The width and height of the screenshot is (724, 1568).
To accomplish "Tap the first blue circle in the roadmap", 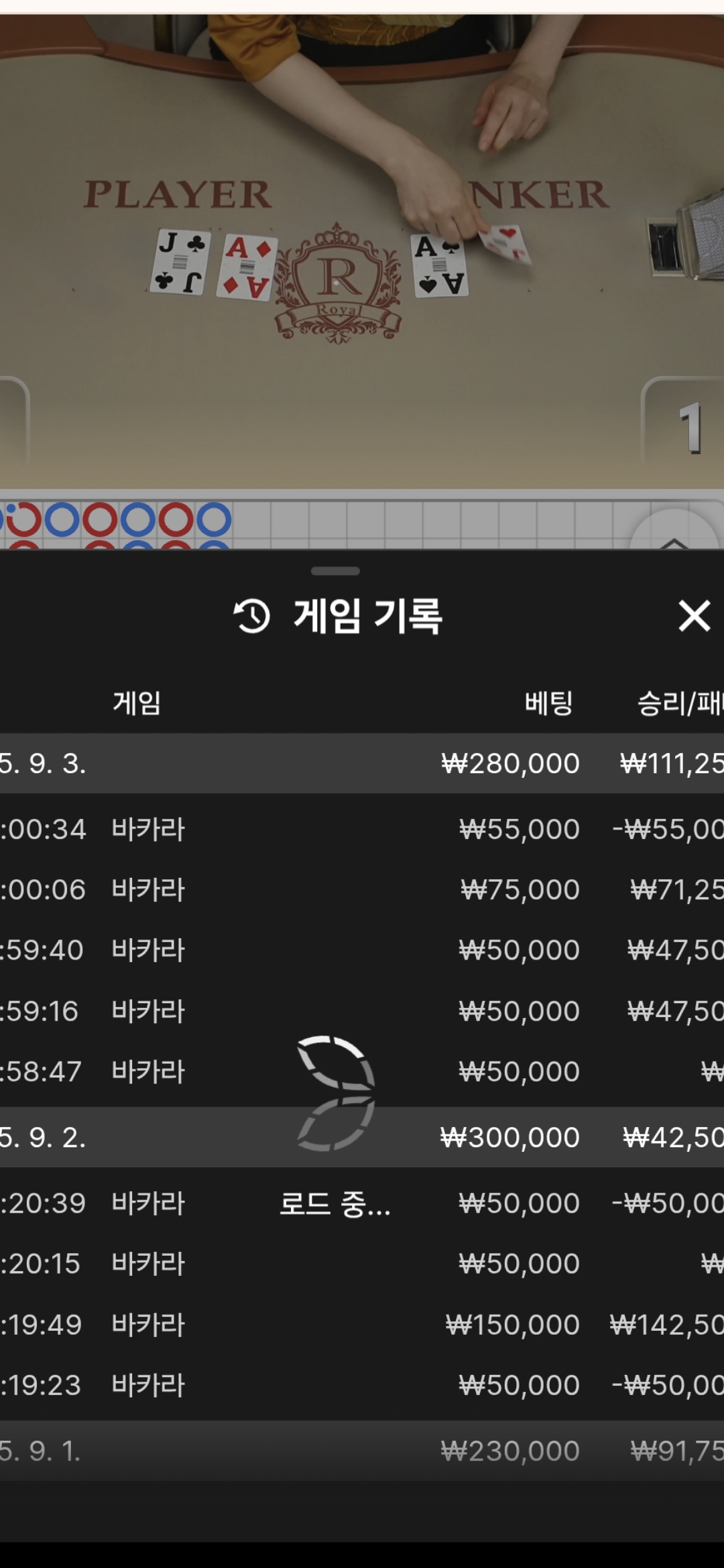I will pyautogui.click(x=62, y=519).
